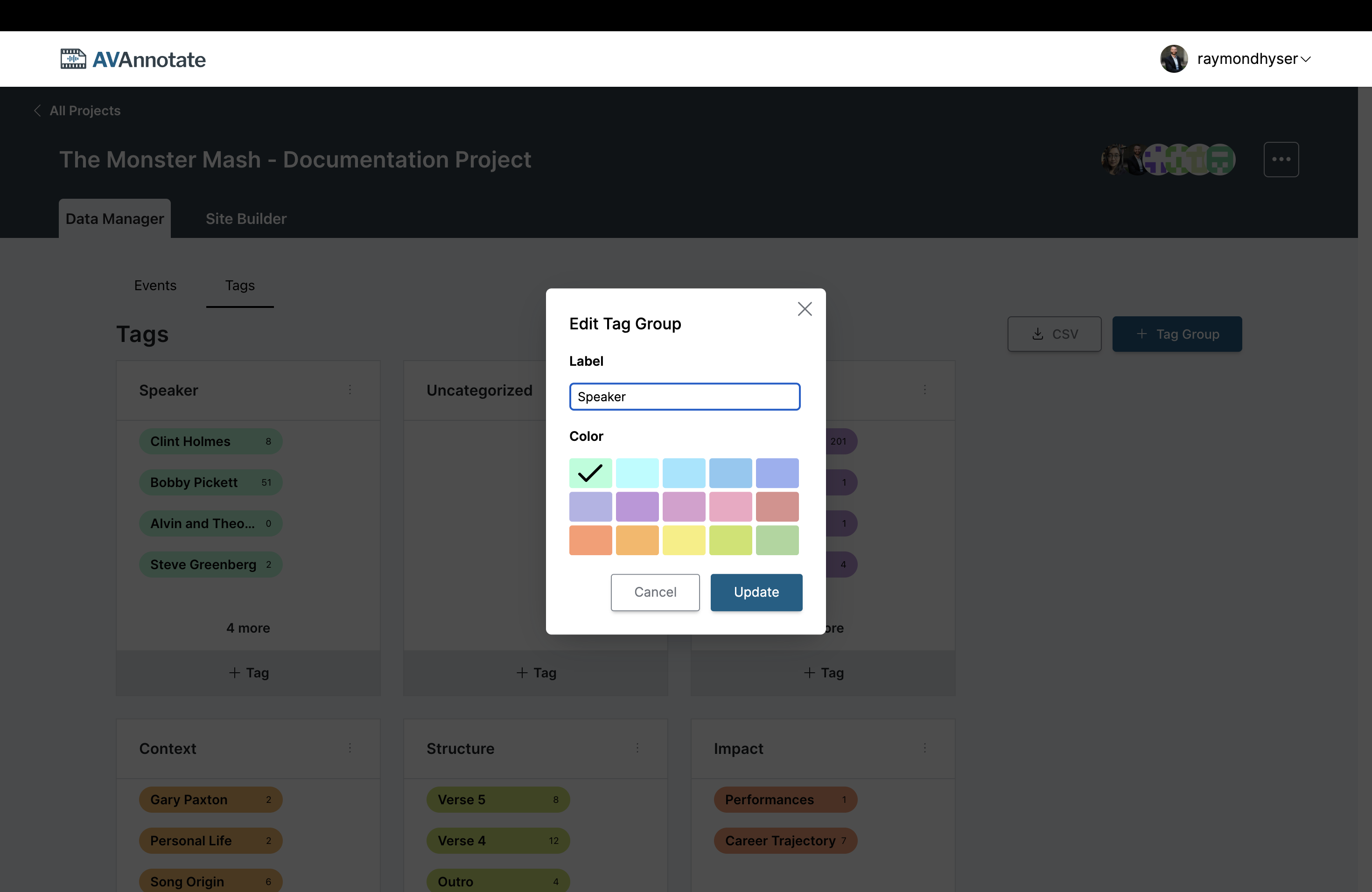The image size is (1372, 892).
Task: Open the project options ellipsis menu
Action: pyautogui.click(x=1281, y=160)
